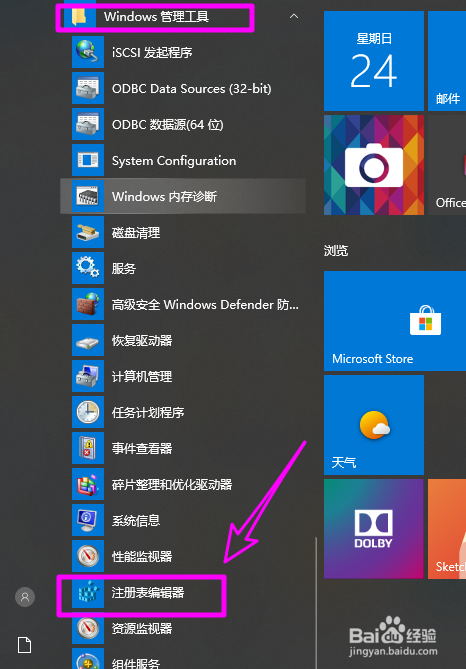Image resolution: width=466 pixels, height=669 pixels.
Task: Open the Sketch tile
Action: [x=447, y=529]
